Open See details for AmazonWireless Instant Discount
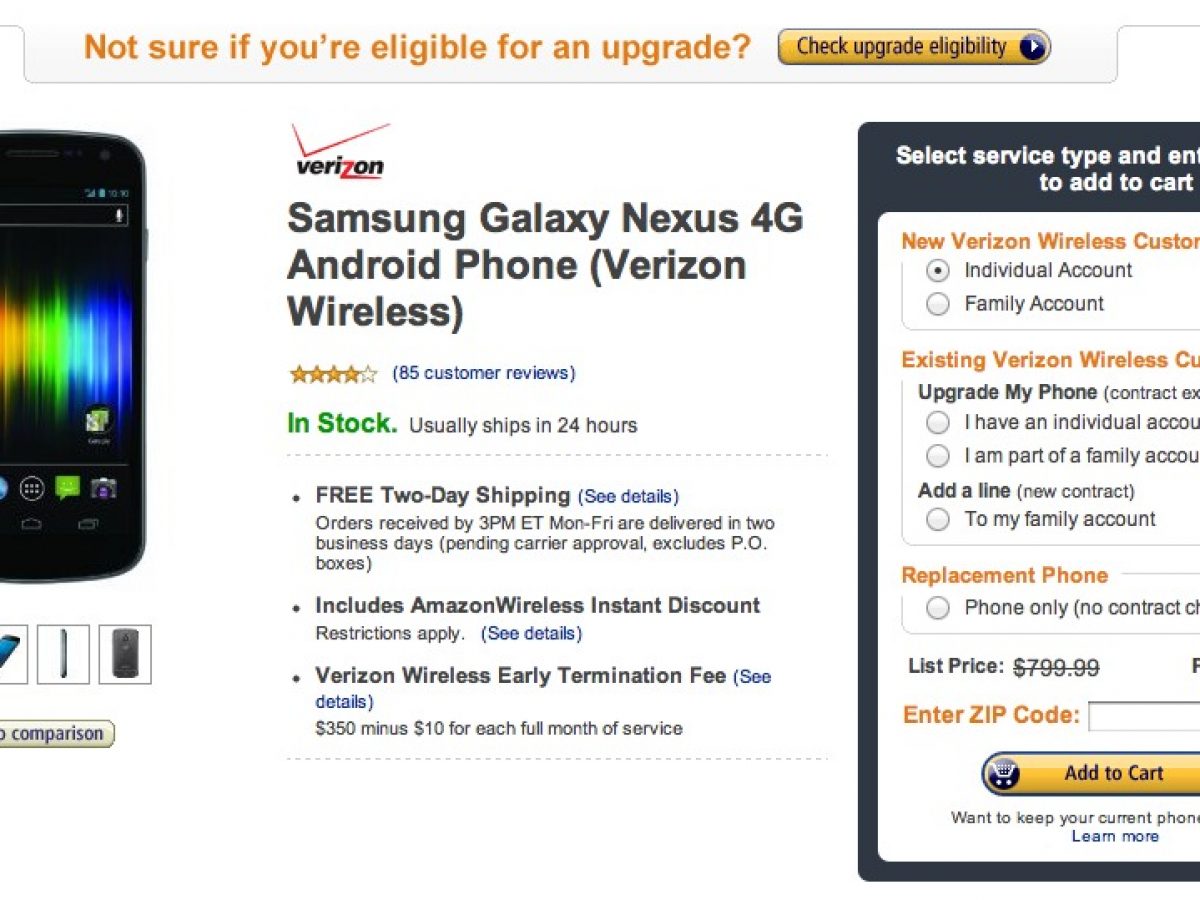 click(531, 633)
